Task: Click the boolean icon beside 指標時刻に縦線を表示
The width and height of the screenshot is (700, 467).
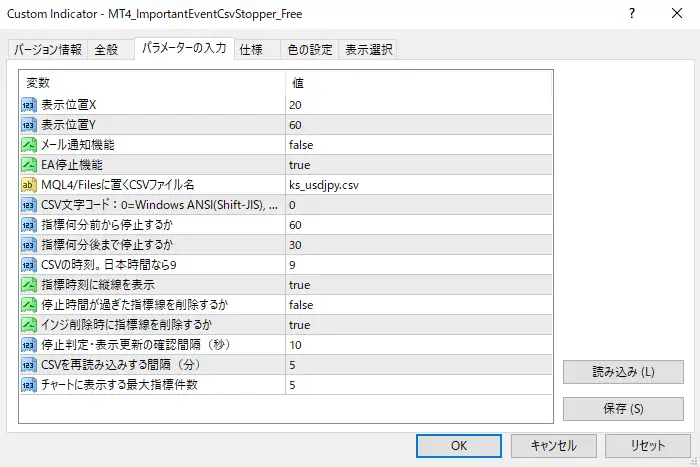Action: pyautogui.click(x=29, y=285)
